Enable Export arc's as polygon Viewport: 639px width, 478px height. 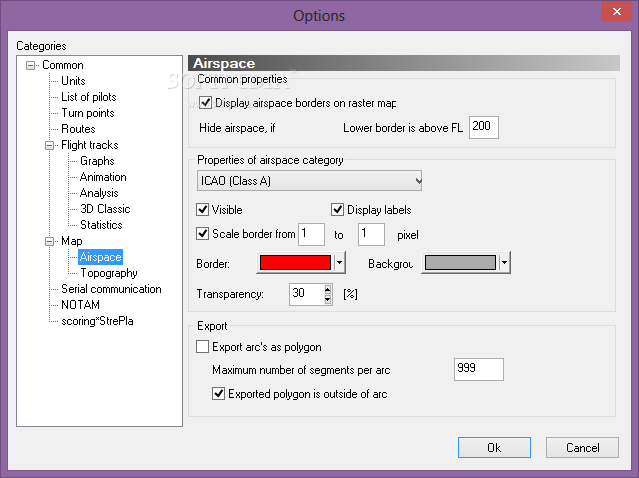coord(203,346)
